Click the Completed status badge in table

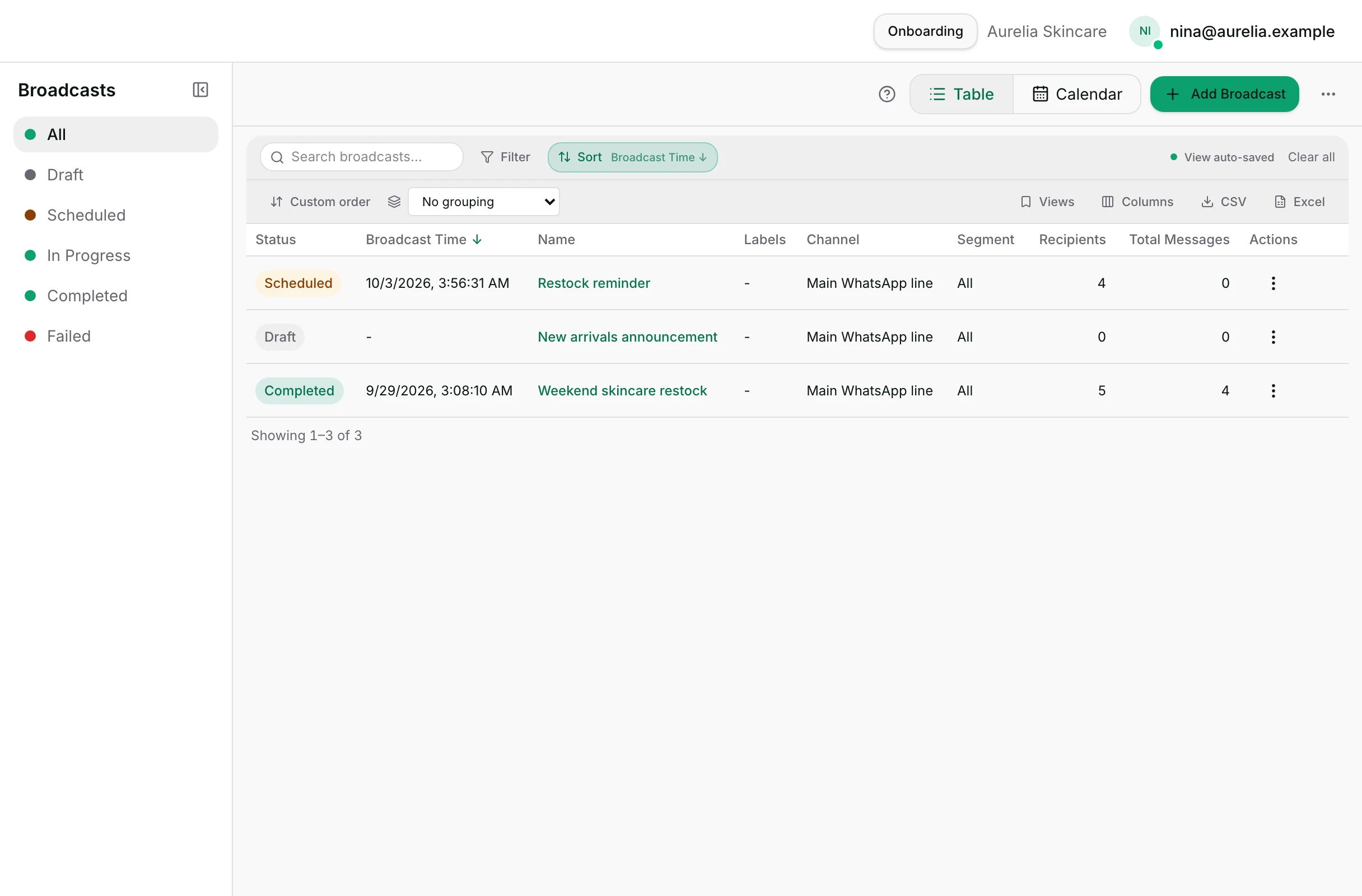(x=299, y=391)
